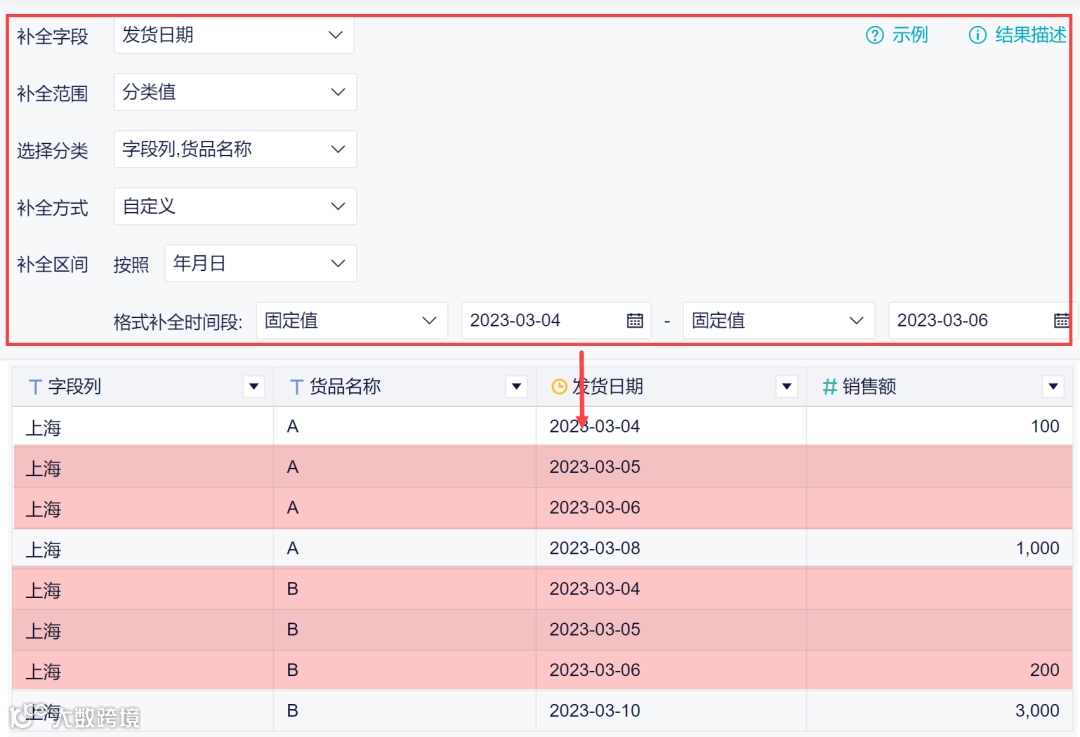Viewport: 1080px width, 737px height.
Task: Click the info icon beside 结果描述
Action: tap(976, 34)
